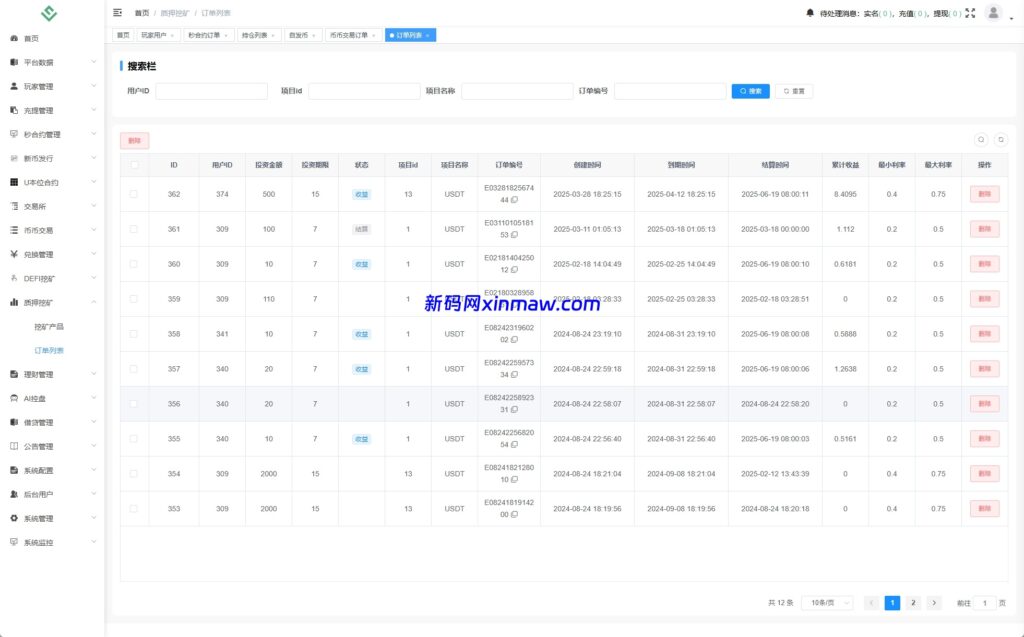Toggle fullscreen with the expand icon

coord(970,13)
